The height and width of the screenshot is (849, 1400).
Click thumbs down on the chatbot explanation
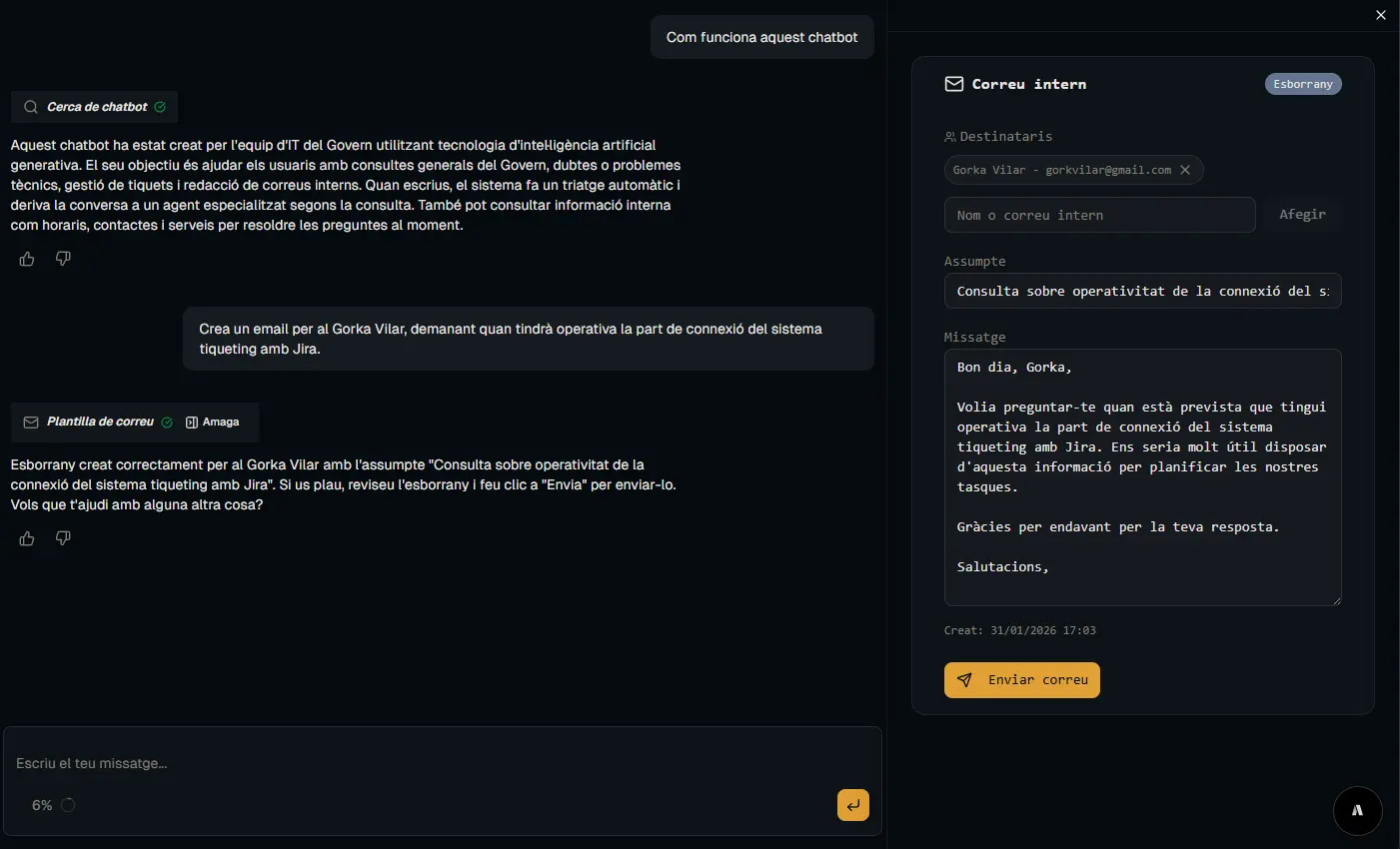click(63, 259)
